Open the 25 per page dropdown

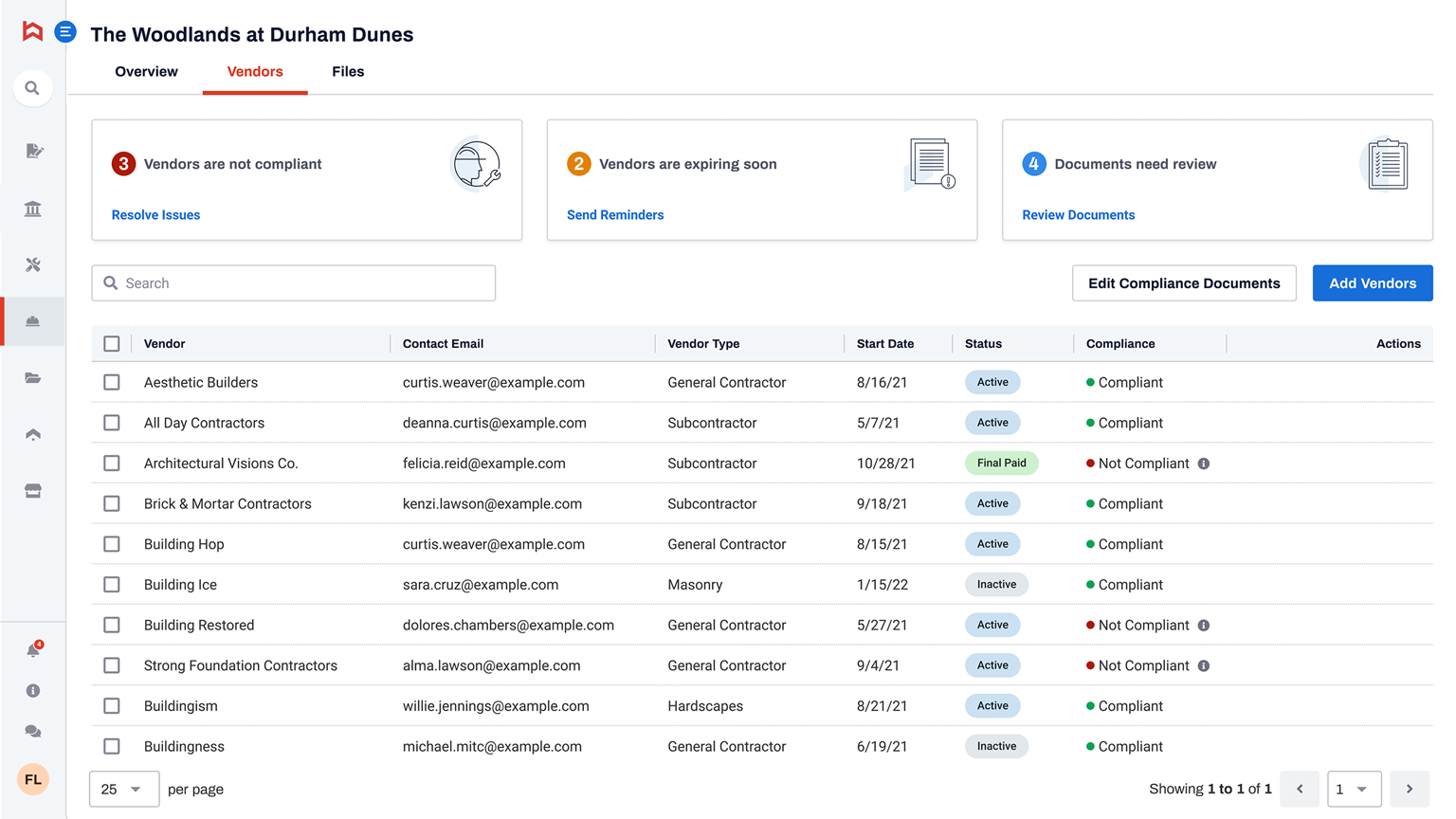pyautogui.click(x=123, y=789)
